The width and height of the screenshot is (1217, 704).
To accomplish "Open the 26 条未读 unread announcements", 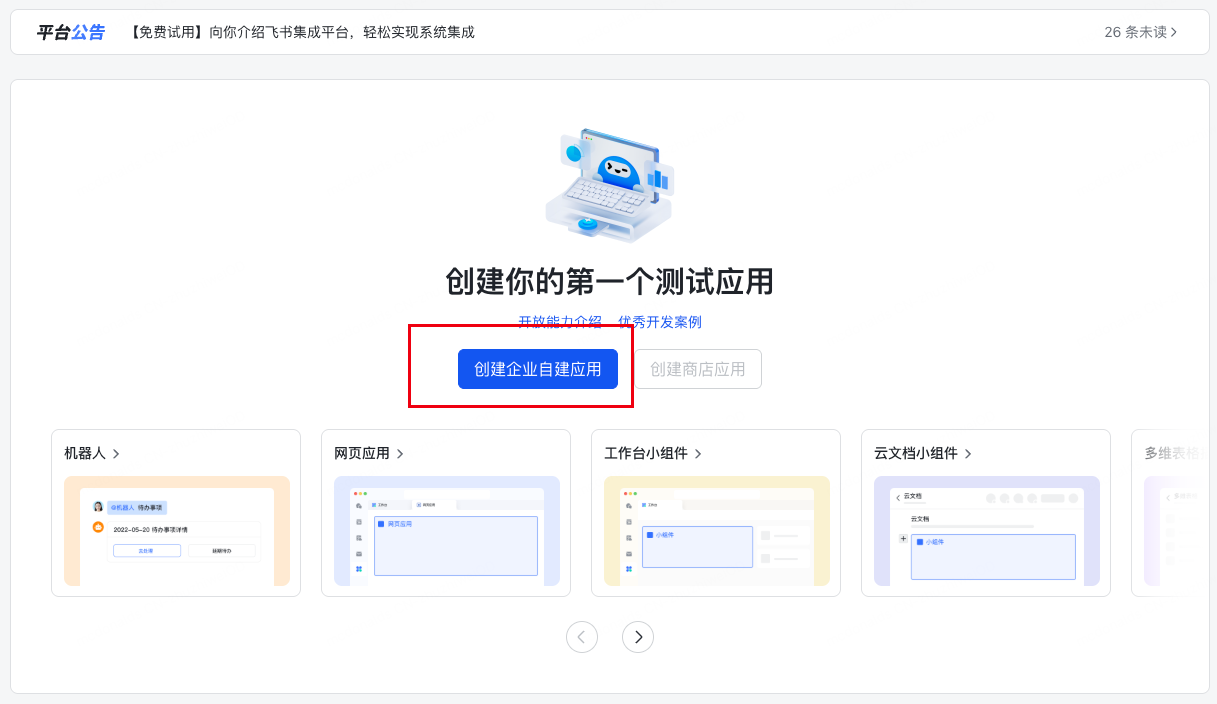I will point(1140,32).
